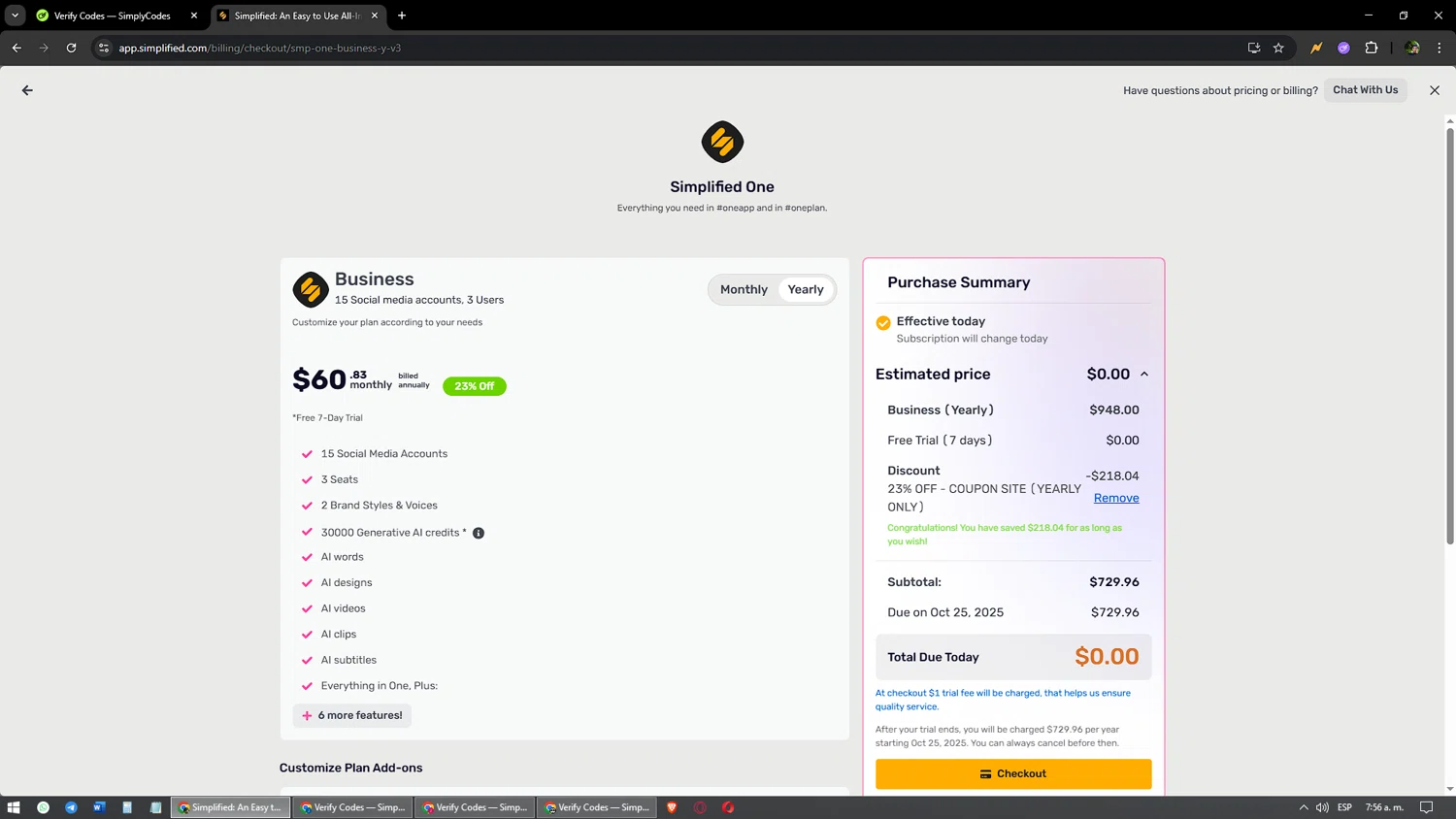Image resolution: width=1456 pixels, height=819 pixels.
Task: Switch billing to Monthly
Action: [x=744, y=289]
